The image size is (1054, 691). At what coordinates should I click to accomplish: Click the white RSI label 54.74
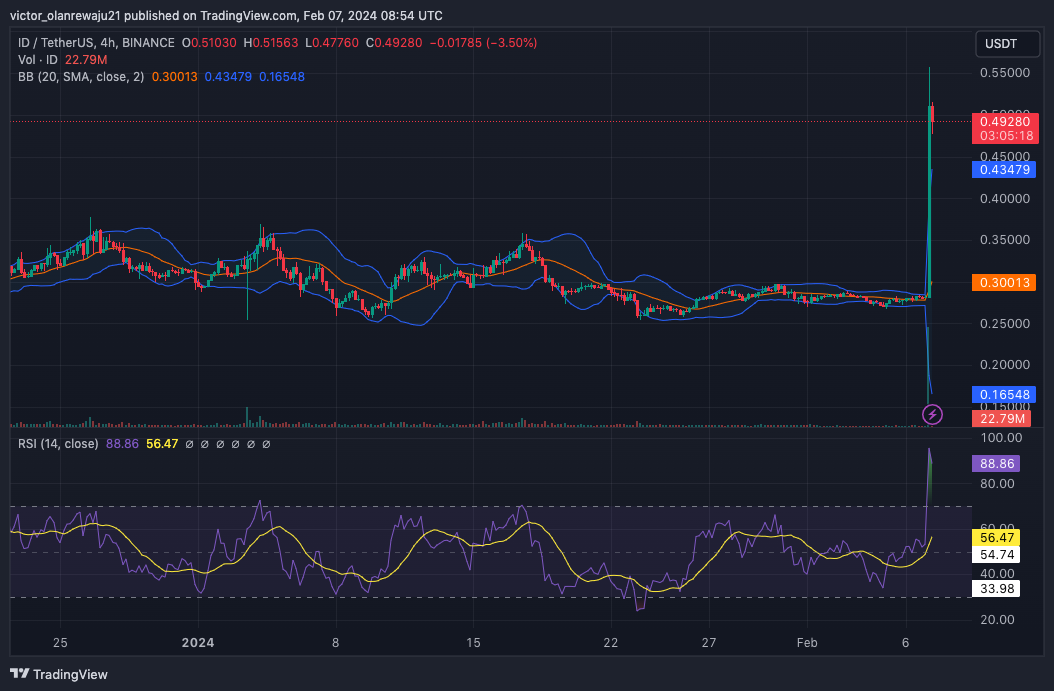pyautogui.click(x=996, y=555)
